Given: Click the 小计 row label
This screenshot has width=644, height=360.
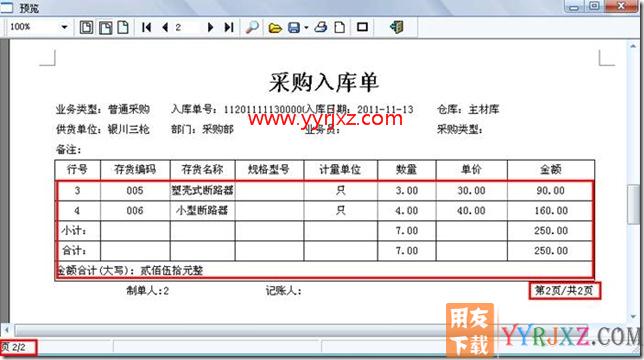Looking at the screenshot, I should tap(74, 231).
